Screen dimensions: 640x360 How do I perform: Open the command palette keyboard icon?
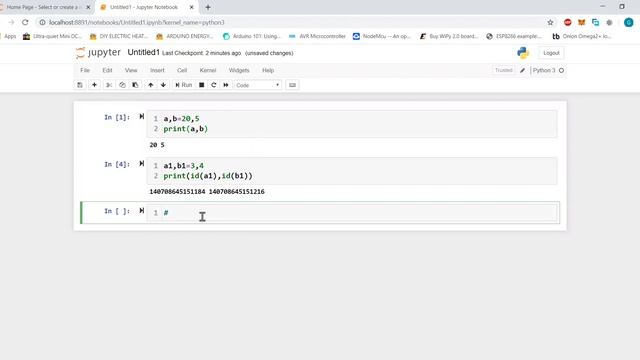pyautogui.click(x=292, y=85)
